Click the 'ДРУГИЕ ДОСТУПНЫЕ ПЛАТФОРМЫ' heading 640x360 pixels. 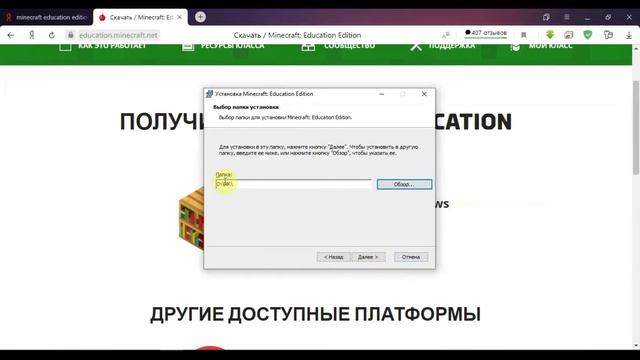point(315,314)
